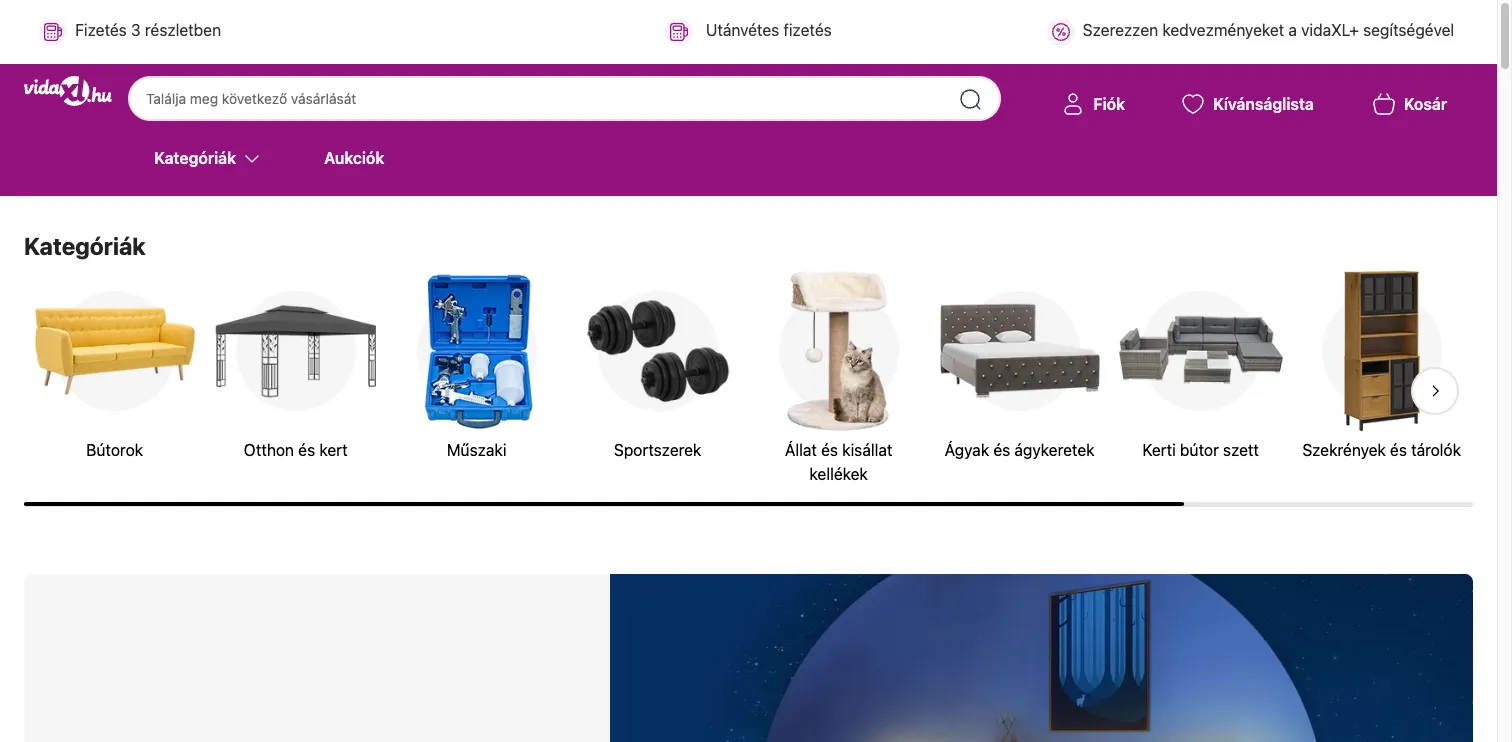Click the vidaXL.hu logo

coord(67,93)
